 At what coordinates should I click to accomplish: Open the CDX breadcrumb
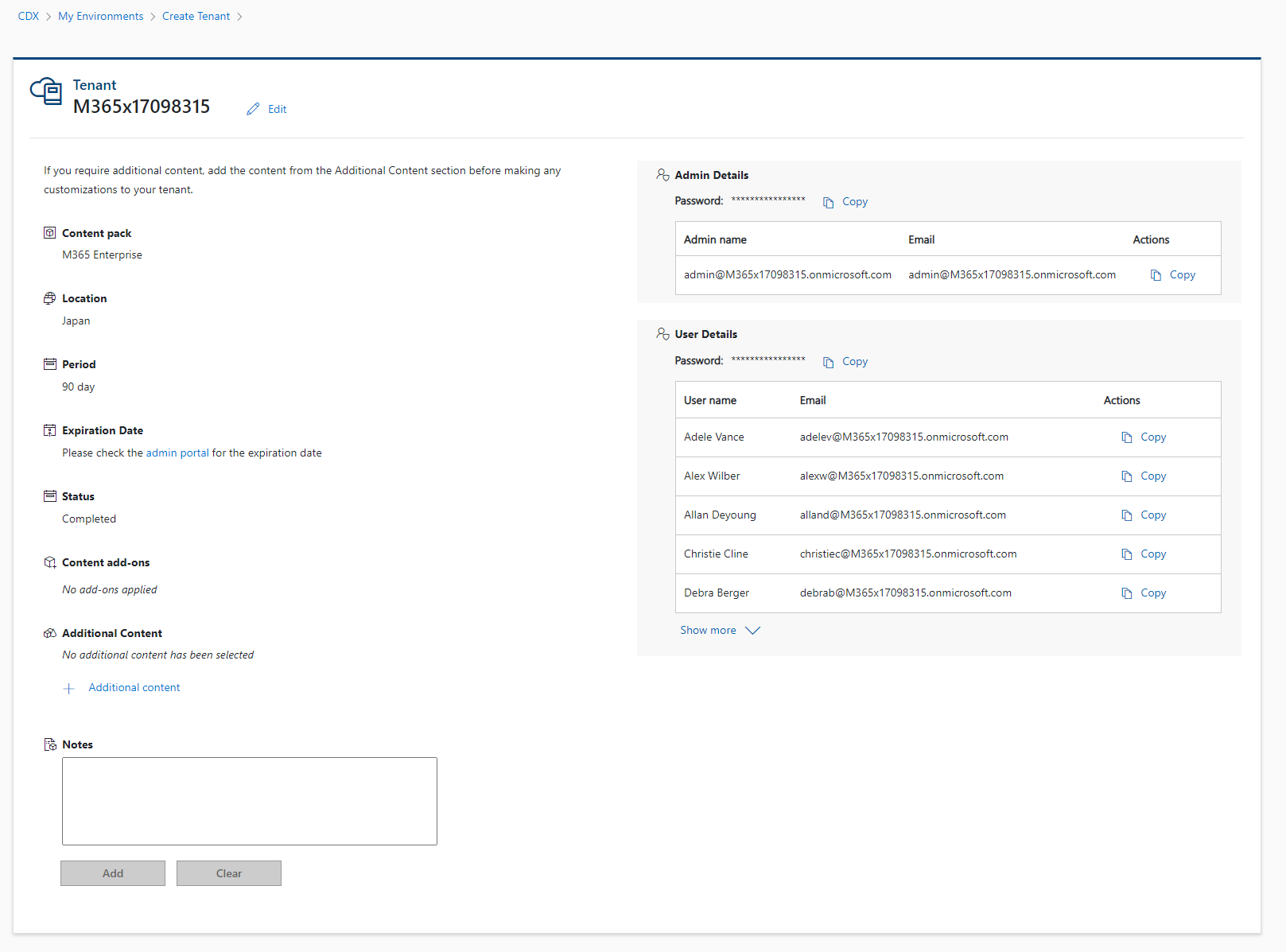pos(29,16)
